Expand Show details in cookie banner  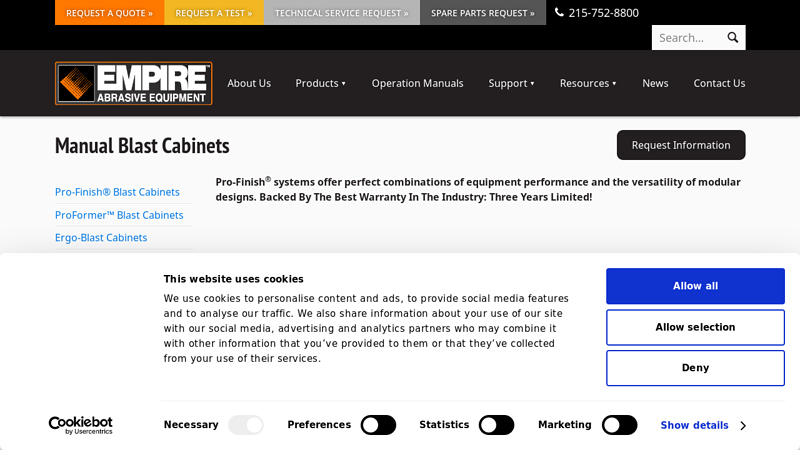click(x=702, y=425)
